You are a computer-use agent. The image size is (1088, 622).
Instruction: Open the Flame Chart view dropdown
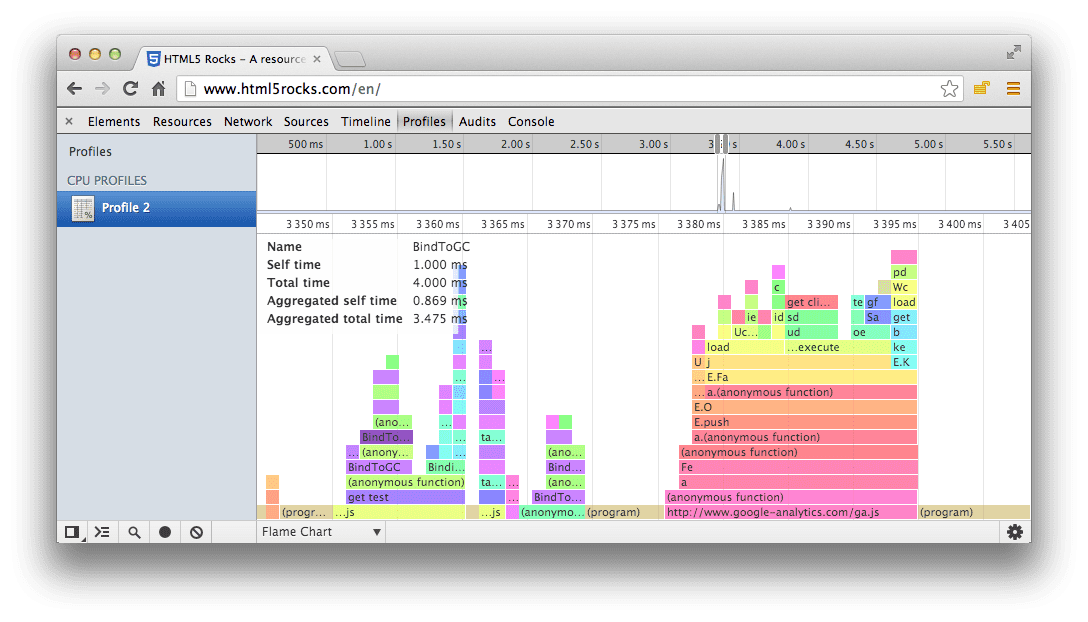(321, 532)
